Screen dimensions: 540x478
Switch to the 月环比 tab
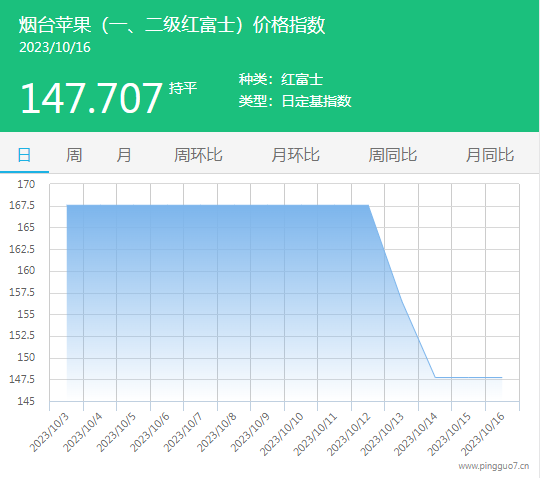295,155
